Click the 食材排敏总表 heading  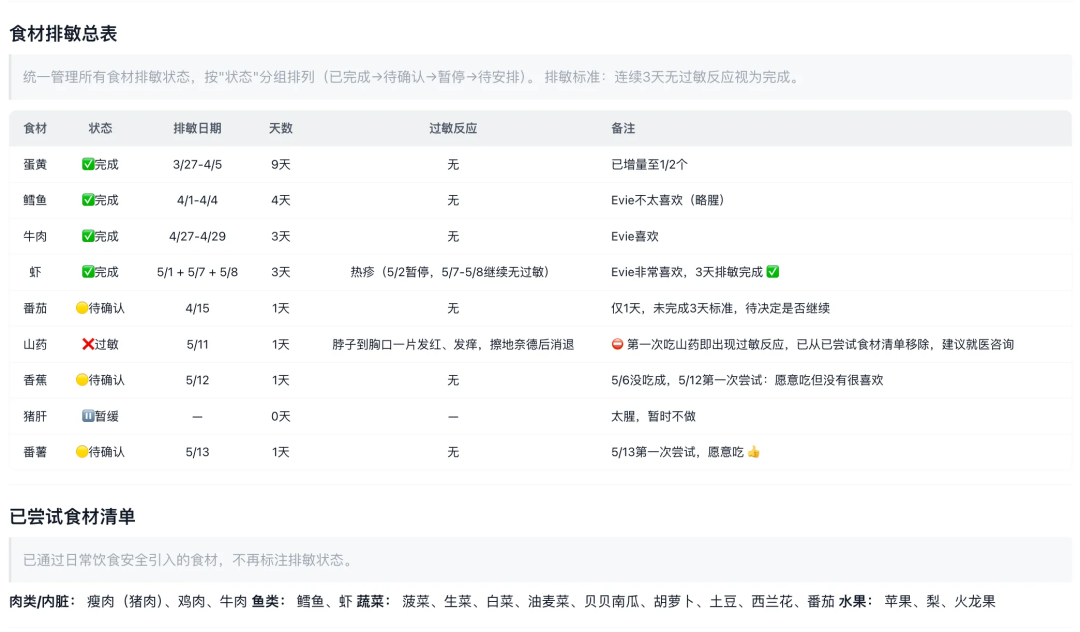coord(63,34)
